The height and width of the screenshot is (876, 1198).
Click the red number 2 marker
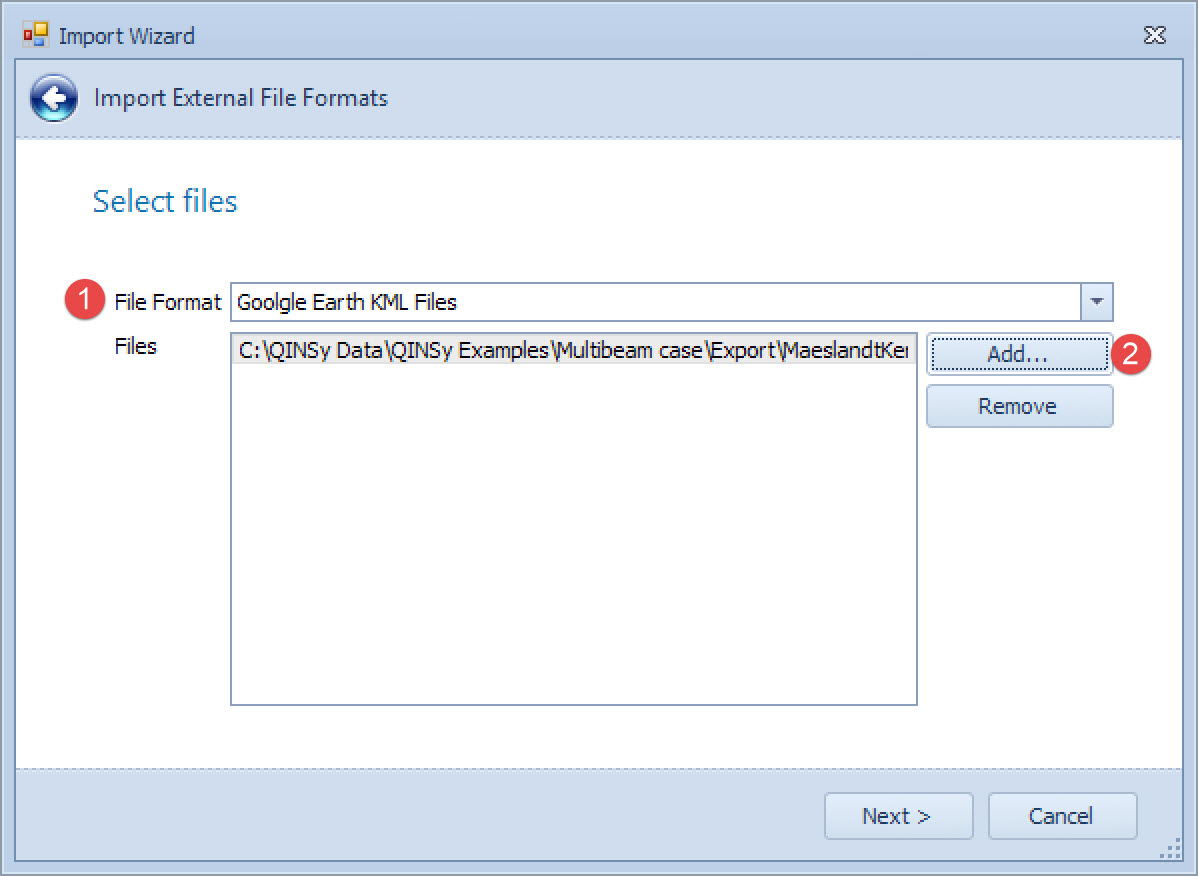(x=1131, y=353)
